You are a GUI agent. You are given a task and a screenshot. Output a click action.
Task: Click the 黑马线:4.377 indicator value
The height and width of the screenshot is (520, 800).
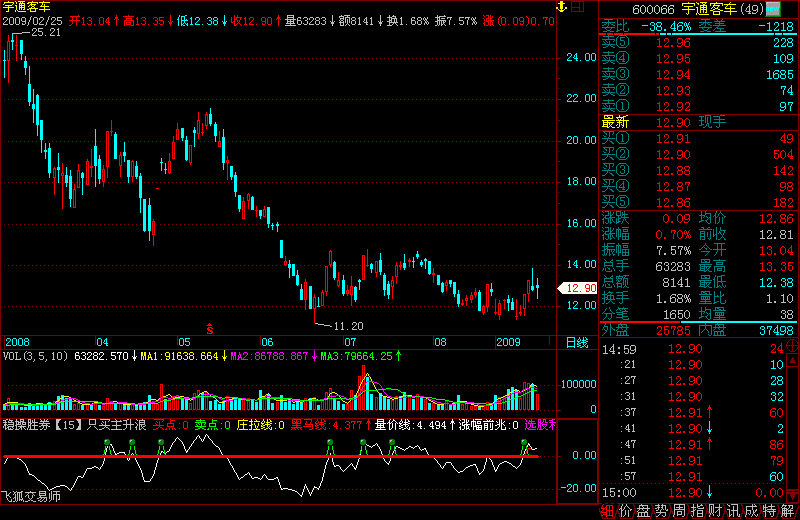(x=327, y=425)
